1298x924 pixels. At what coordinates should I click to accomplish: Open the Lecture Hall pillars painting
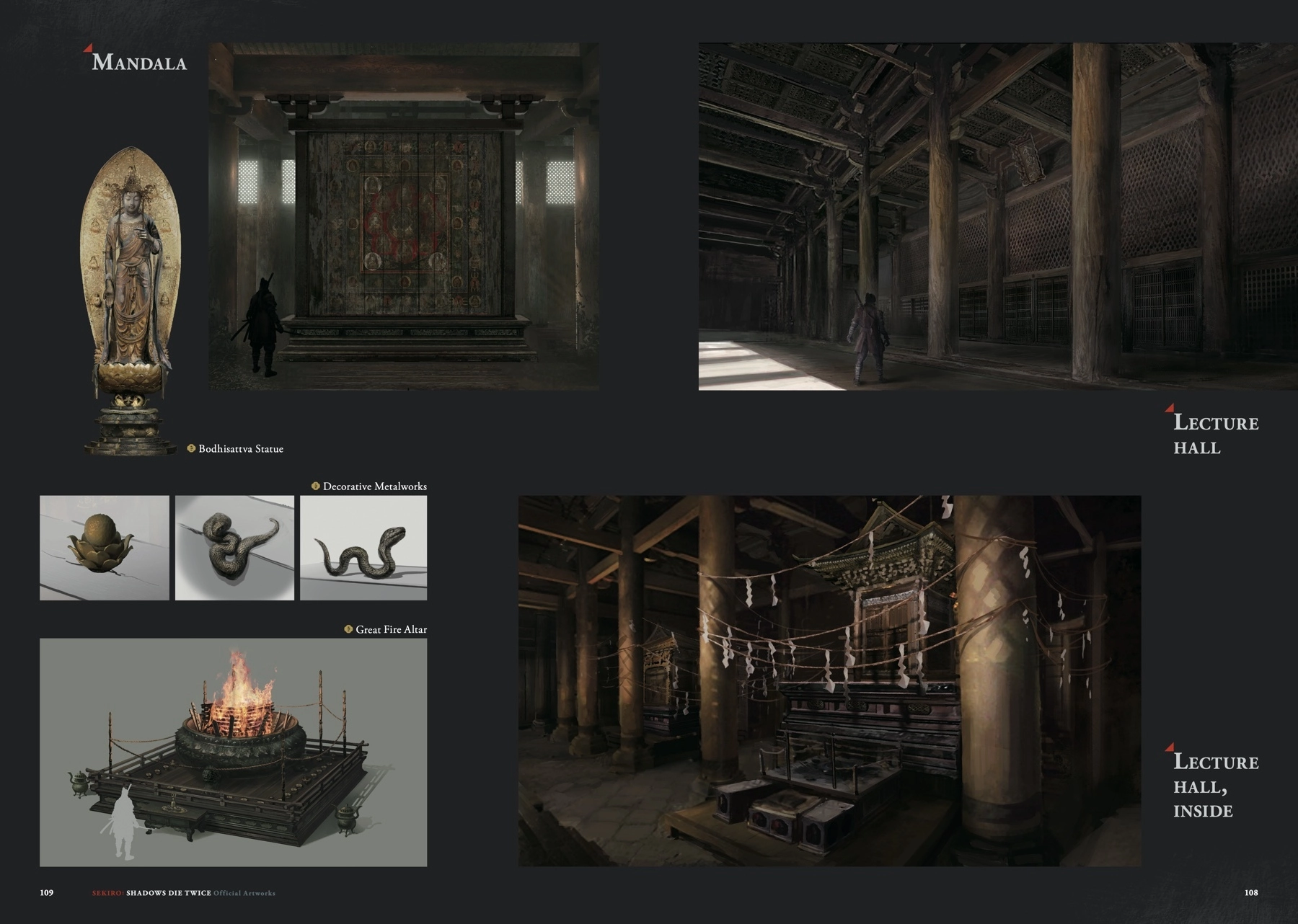pos(998,216)
